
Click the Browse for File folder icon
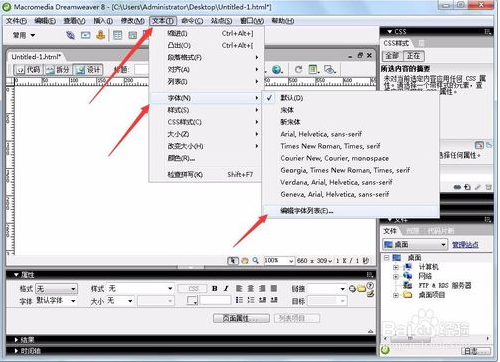(362, 289)
